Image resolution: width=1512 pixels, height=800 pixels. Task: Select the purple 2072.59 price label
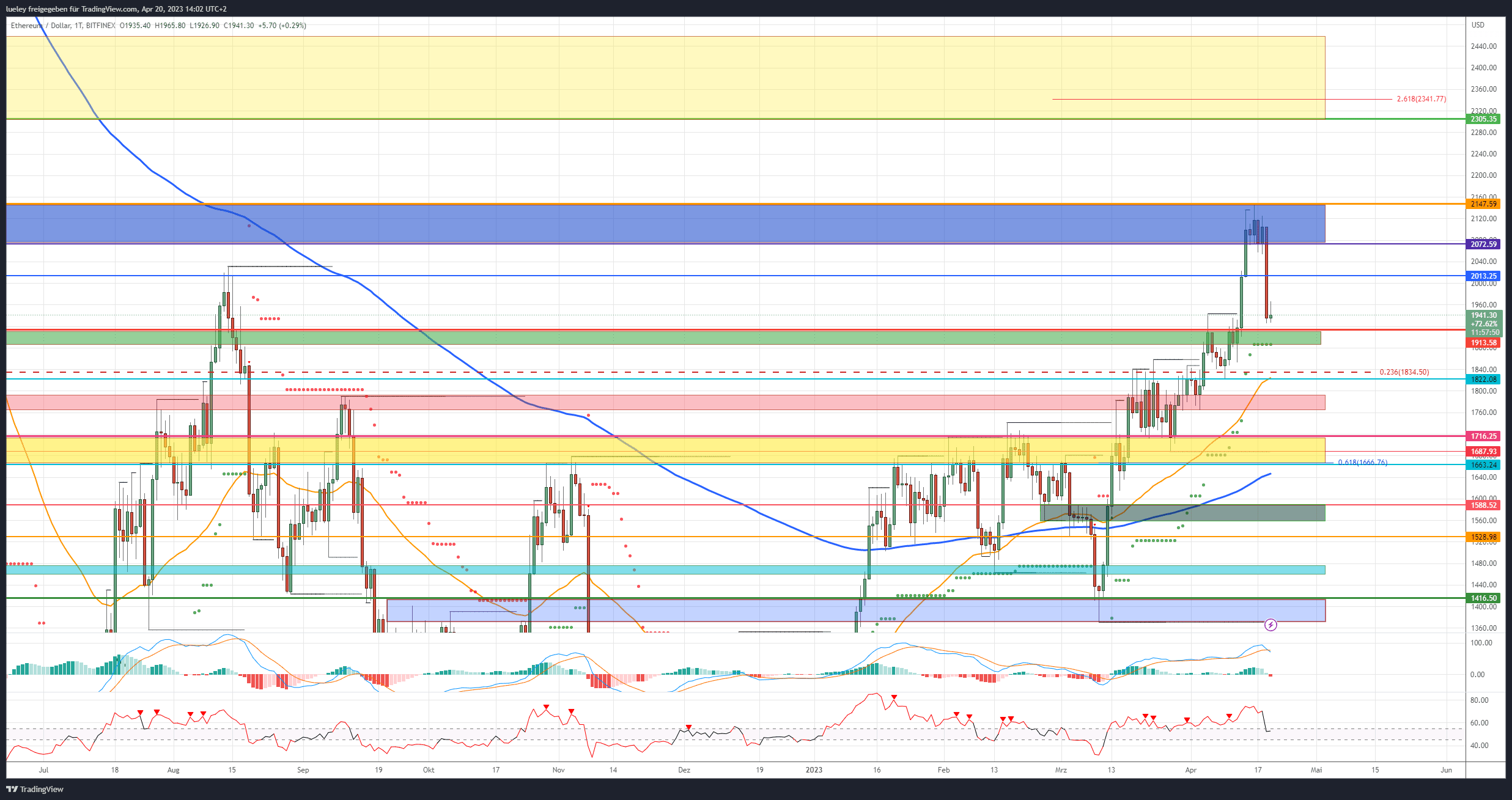point(1483,244)
